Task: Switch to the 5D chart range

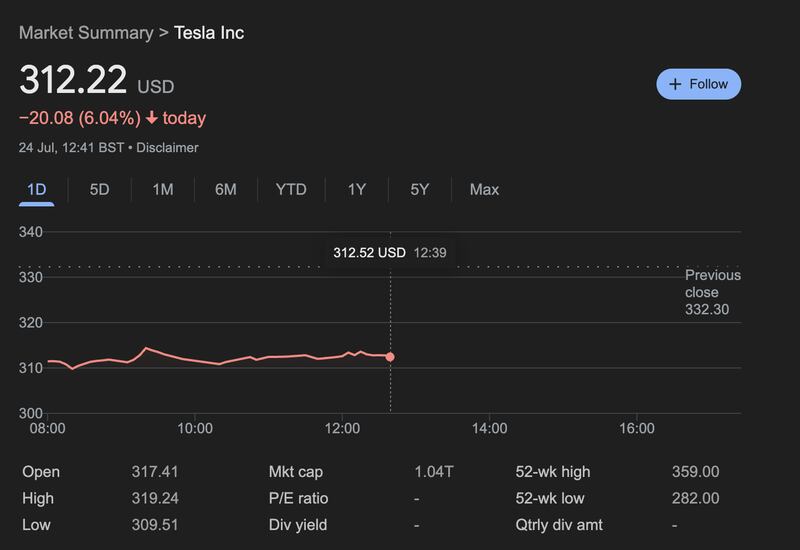Action: pos(99,189)
